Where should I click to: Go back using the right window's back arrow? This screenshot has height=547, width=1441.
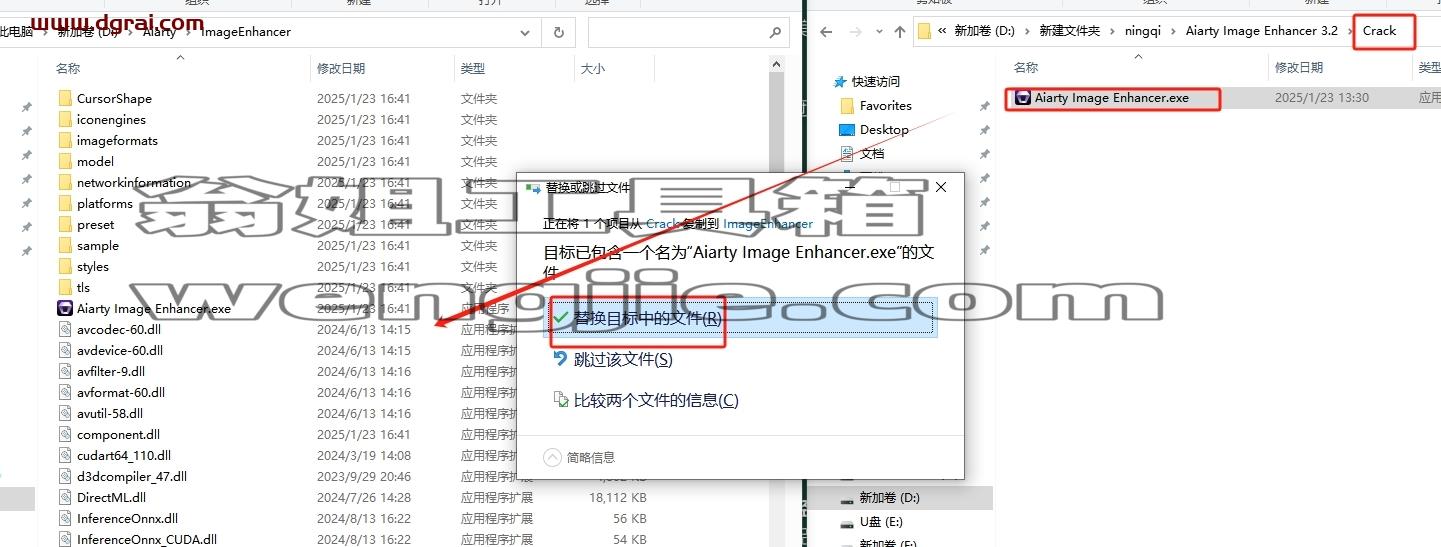click(x=827, y=32)
